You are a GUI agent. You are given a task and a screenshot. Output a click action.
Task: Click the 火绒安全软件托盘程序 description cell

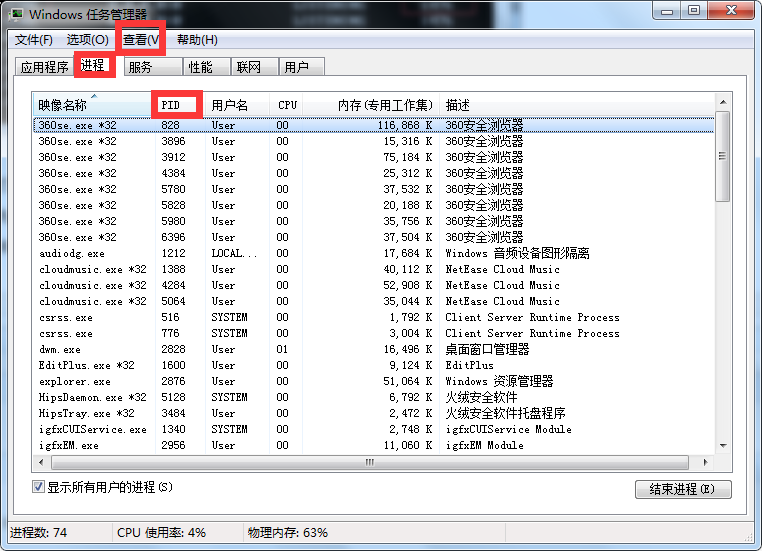coord(505,413)
